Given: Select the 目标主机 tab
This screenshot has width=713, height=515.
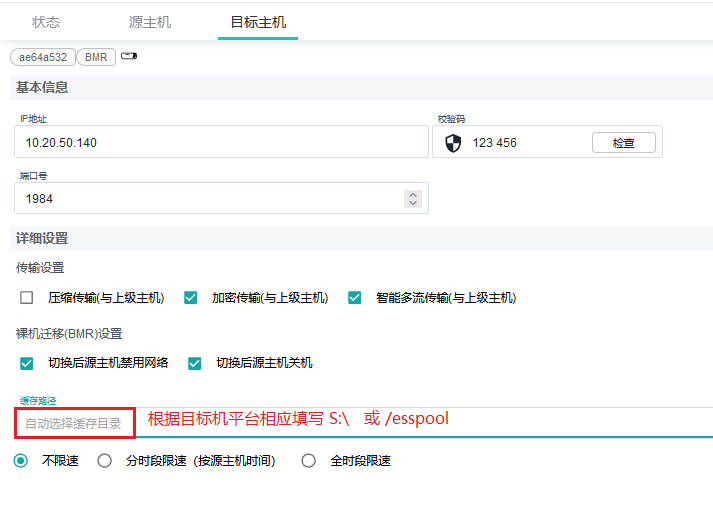Looking at the screenshot, I should (257, 21).
